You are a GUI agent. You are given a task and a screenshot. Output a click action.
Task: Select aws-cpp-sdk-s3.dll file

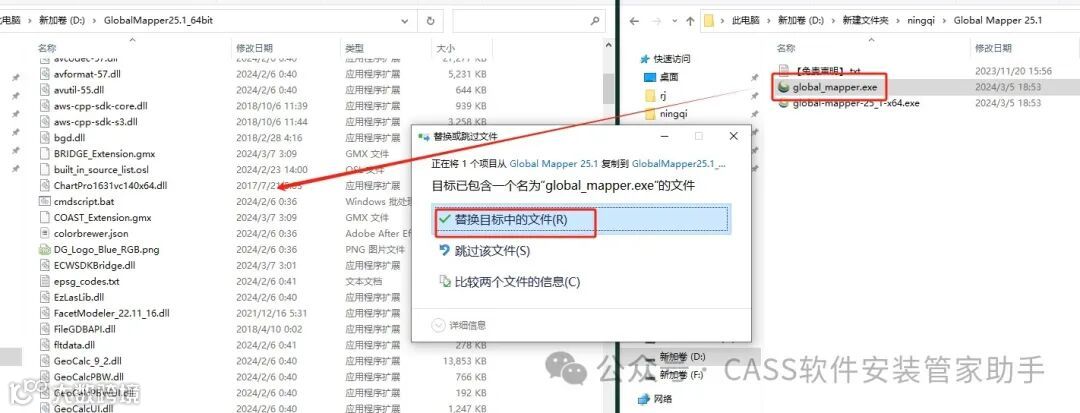tap(96, 122)
